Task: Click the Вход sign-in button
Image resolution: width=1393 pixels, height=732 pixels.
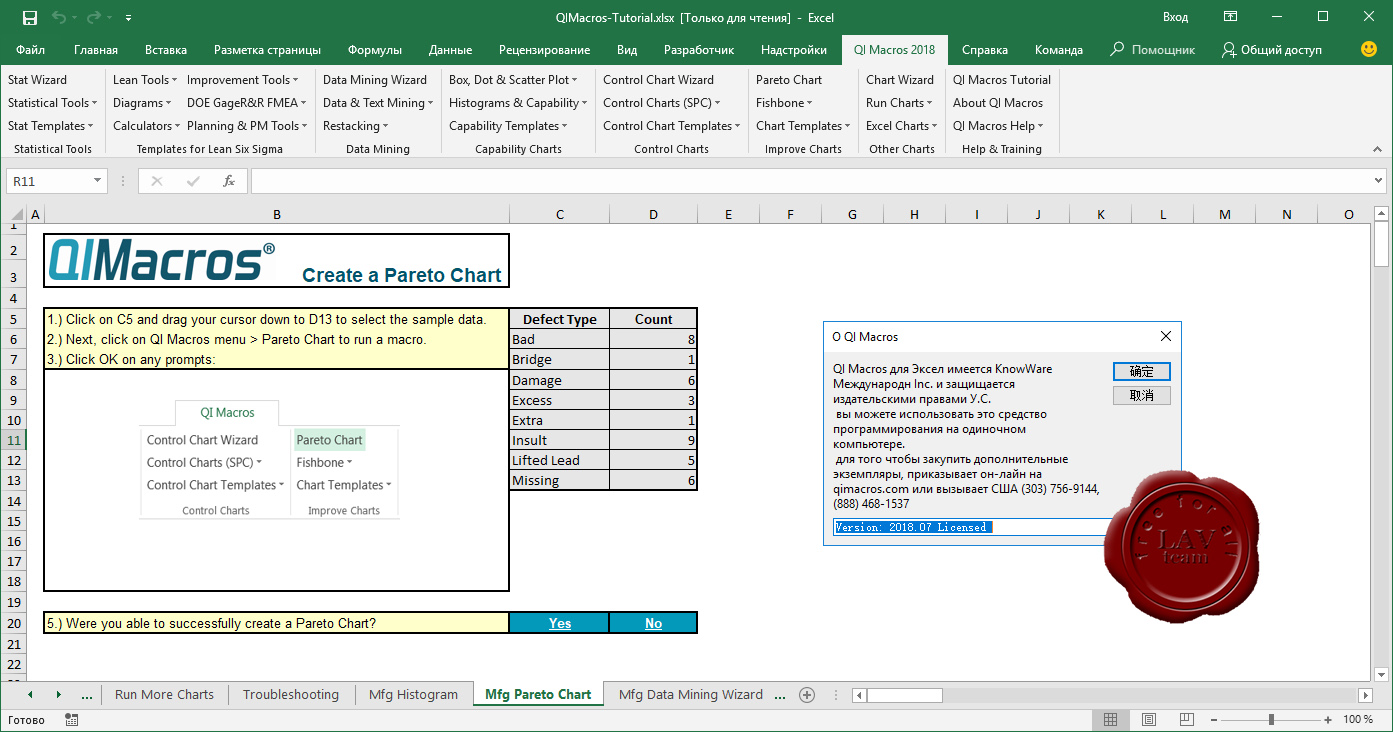Action: [x=1175, y=17]
